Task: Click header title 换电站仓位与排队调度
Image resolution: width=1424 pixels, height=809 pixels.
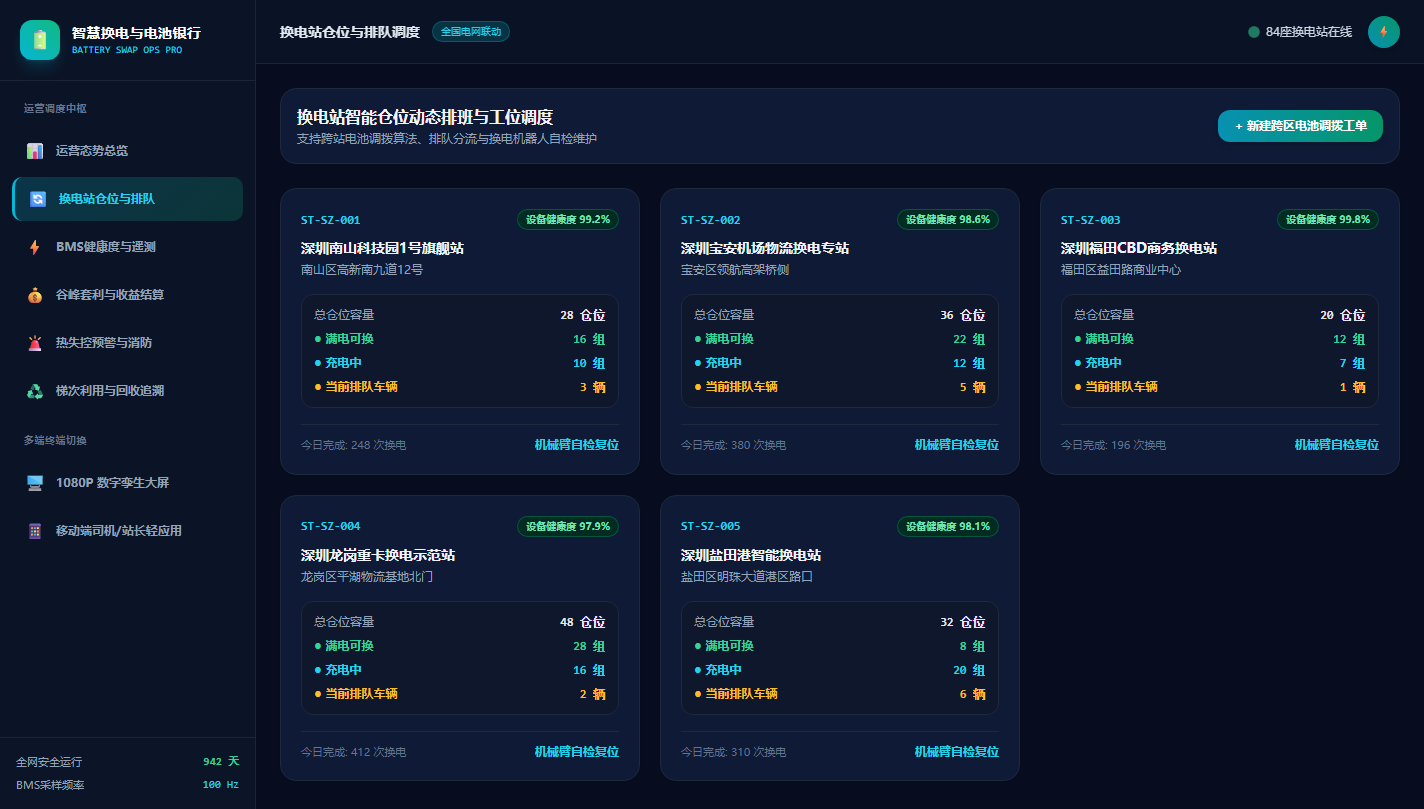Action: coord(350,32)
